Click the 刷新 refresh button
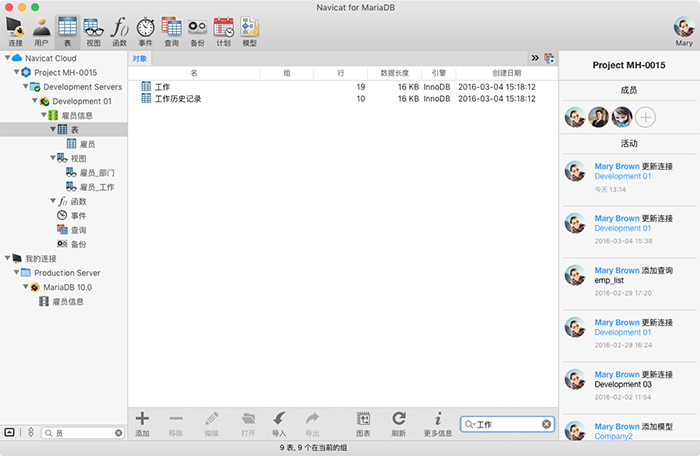Viewport: 700px width, 456px height. point(399,424)
